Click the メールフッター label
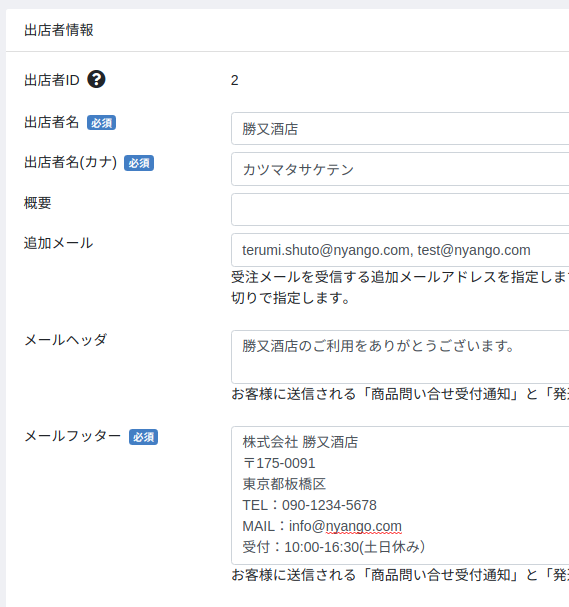The image size is (569, 607). pyautogui.click(x=73, y=436)
